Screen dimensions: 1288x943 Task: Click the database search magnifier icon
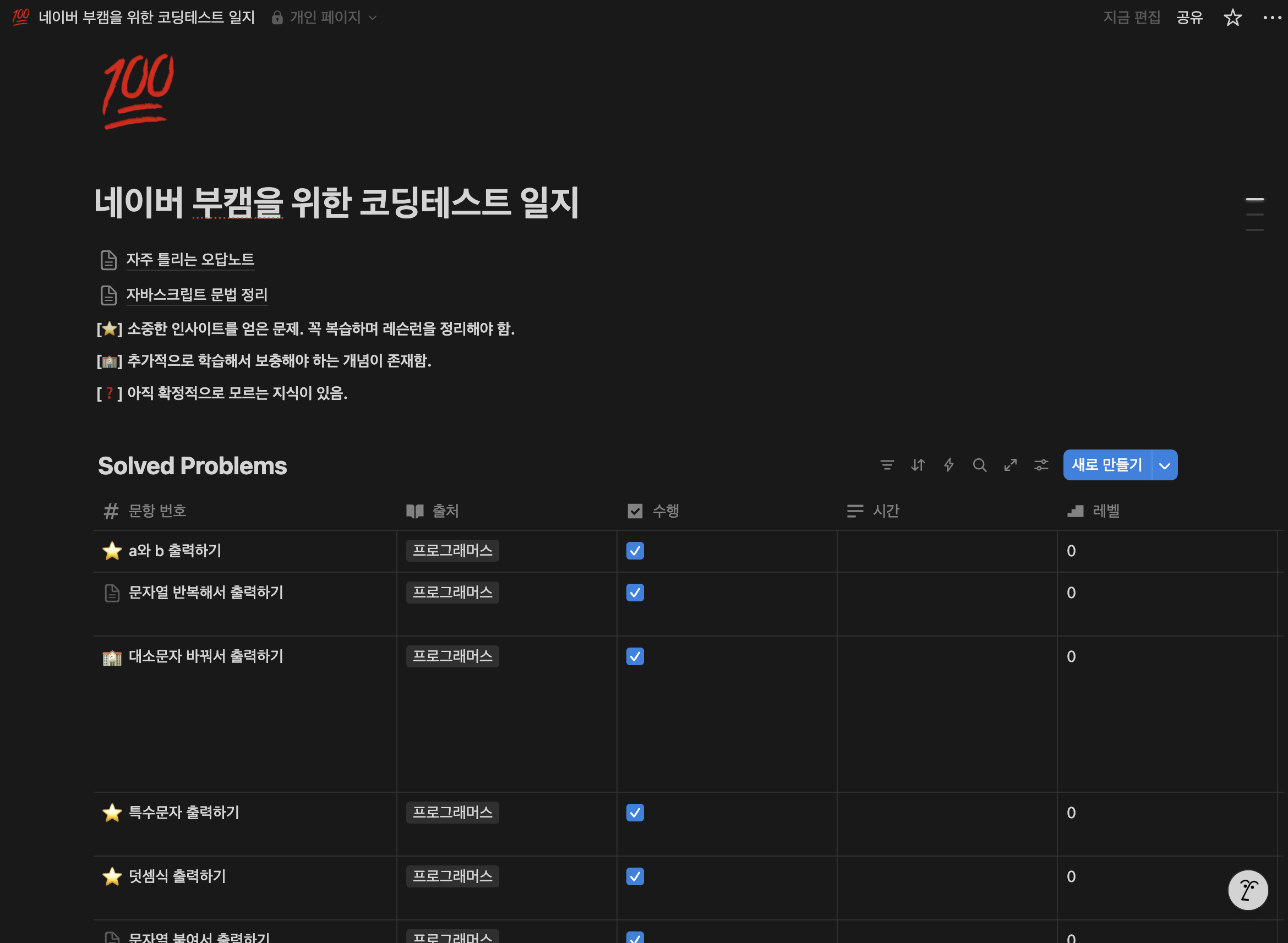(x=979, y=465)
